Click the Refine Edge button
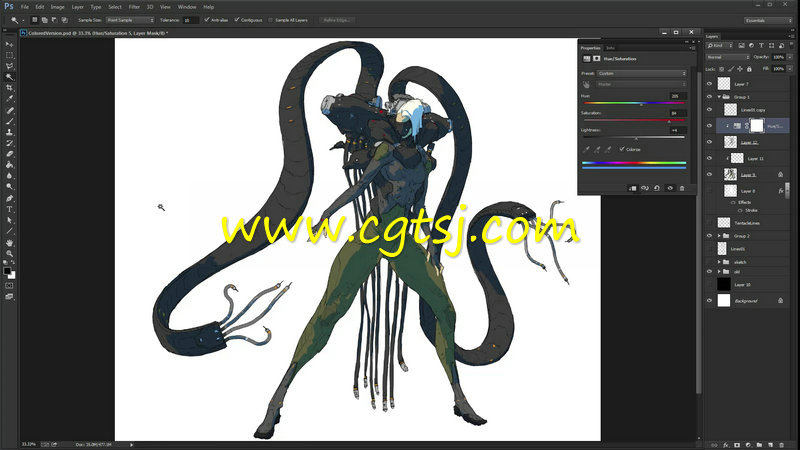Screen dimensions: 800x450 pos(336,20)
